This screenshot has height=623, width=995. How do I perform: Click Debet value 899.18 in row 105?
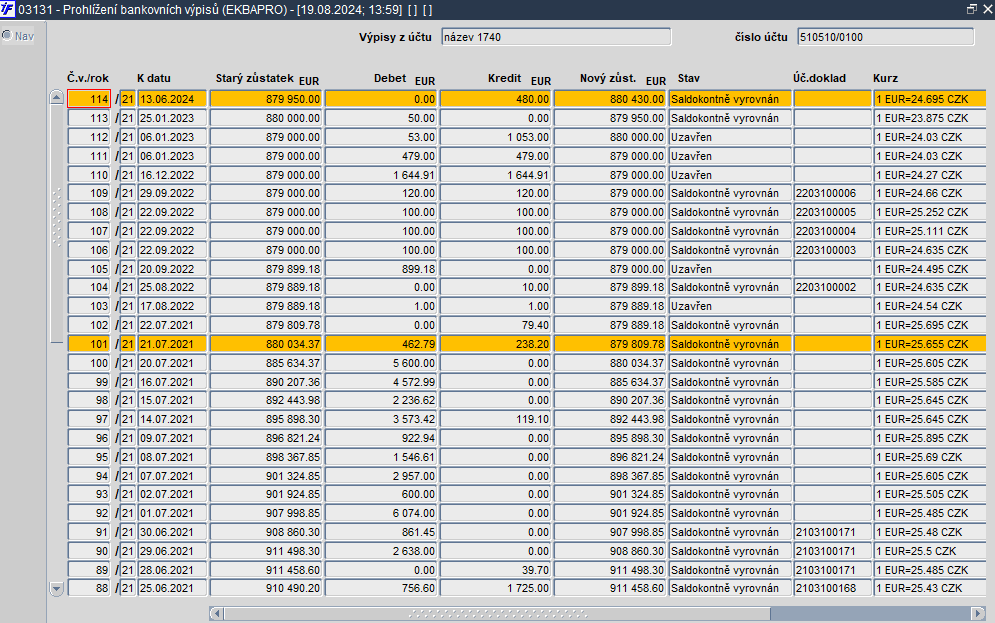[x=381, y=269]
